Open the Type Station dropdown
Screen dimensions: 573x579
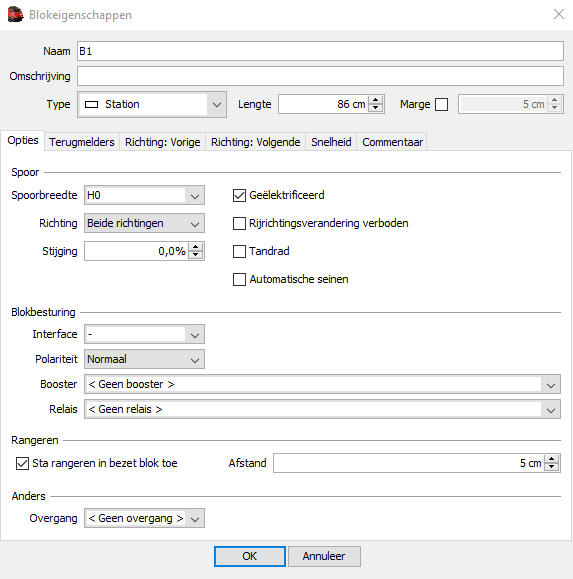(152, 105)
